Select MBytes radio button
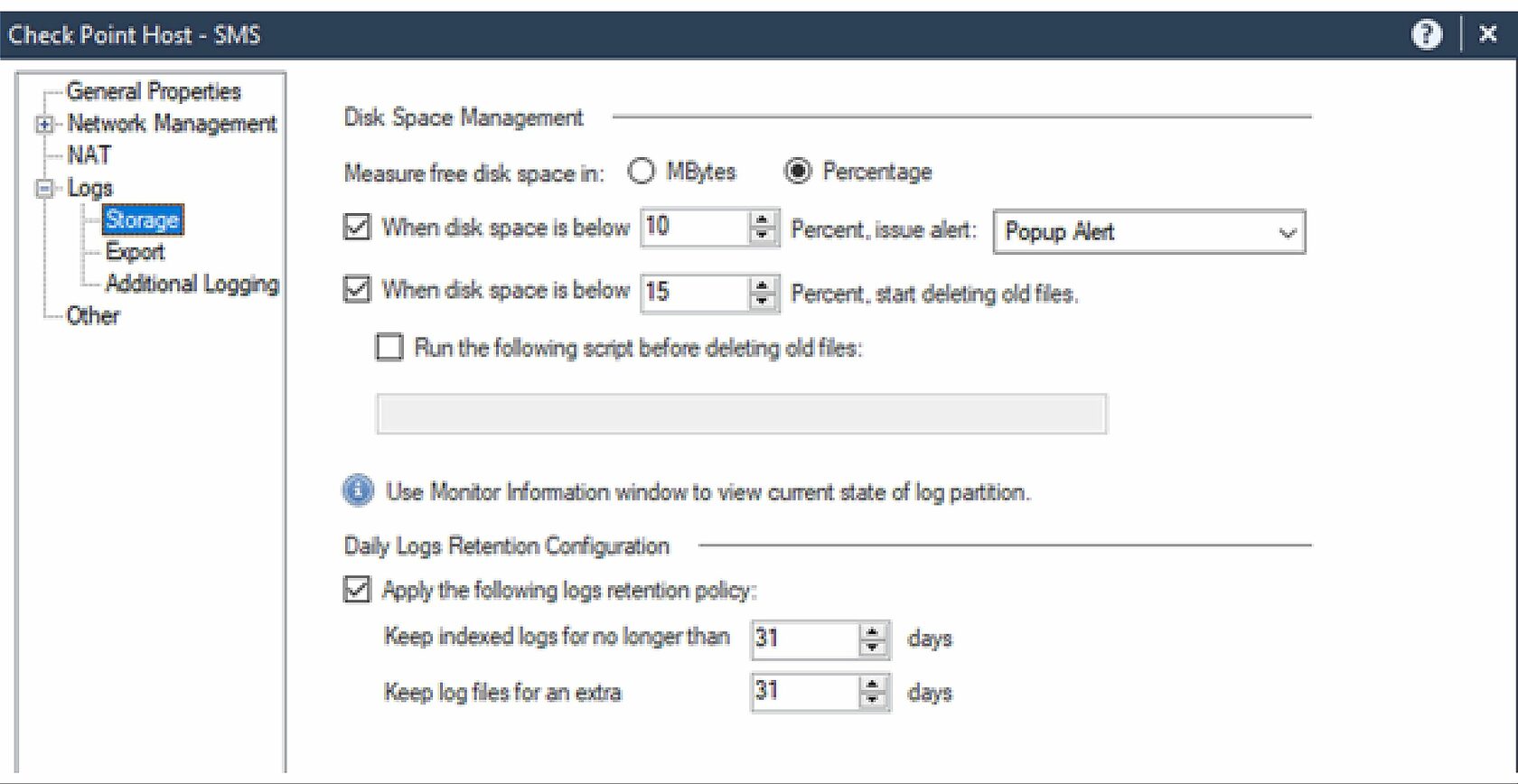 [x=642, y=172]
